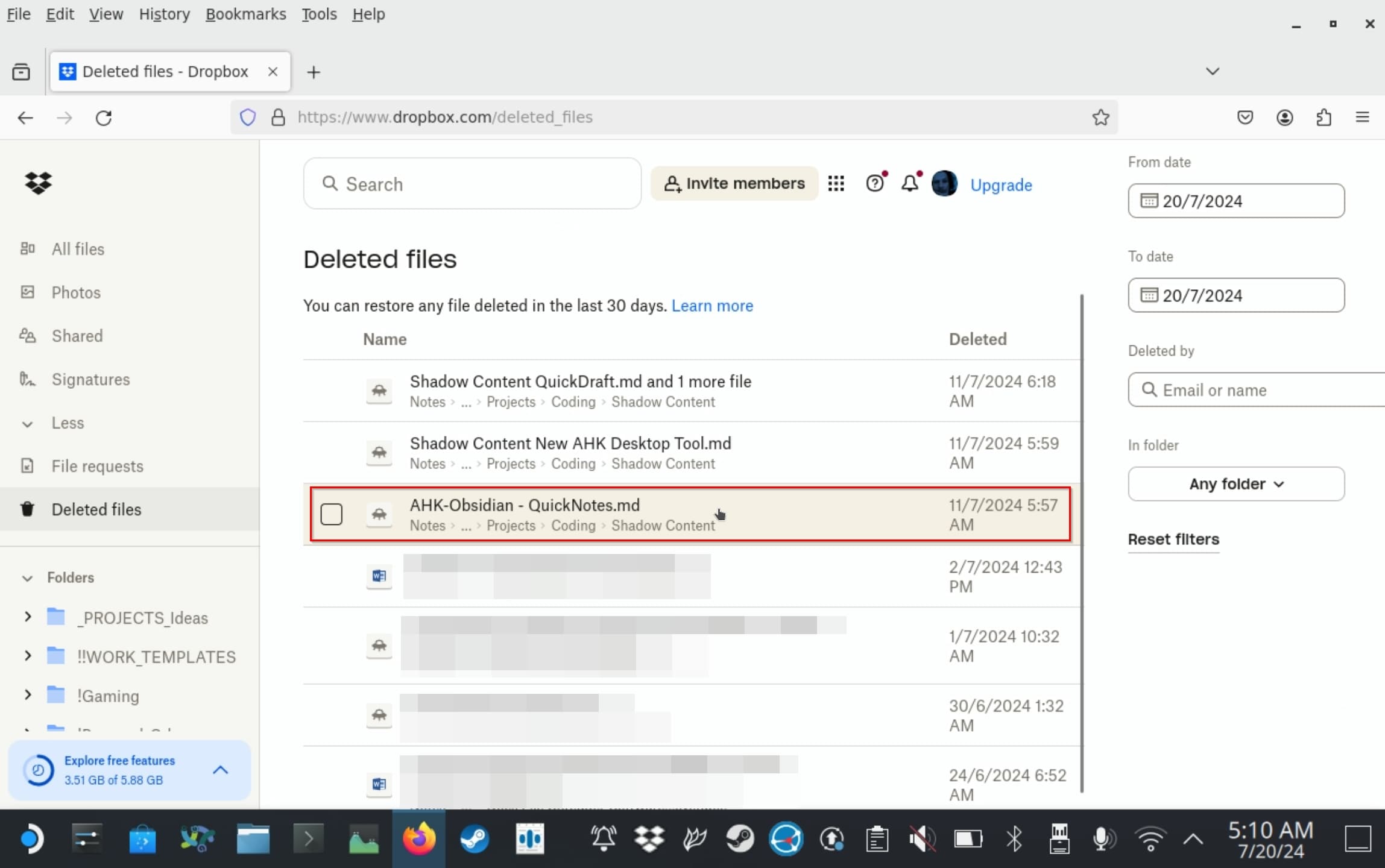Screen dimensions: 1385x868
Task: Open the apps grid icon
Action: [x=836, y=184]
